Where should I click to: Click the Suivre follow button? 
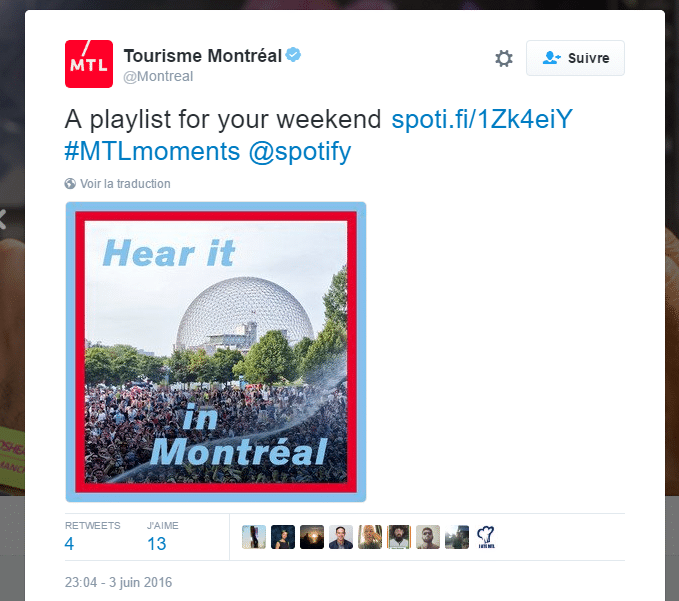575,58
